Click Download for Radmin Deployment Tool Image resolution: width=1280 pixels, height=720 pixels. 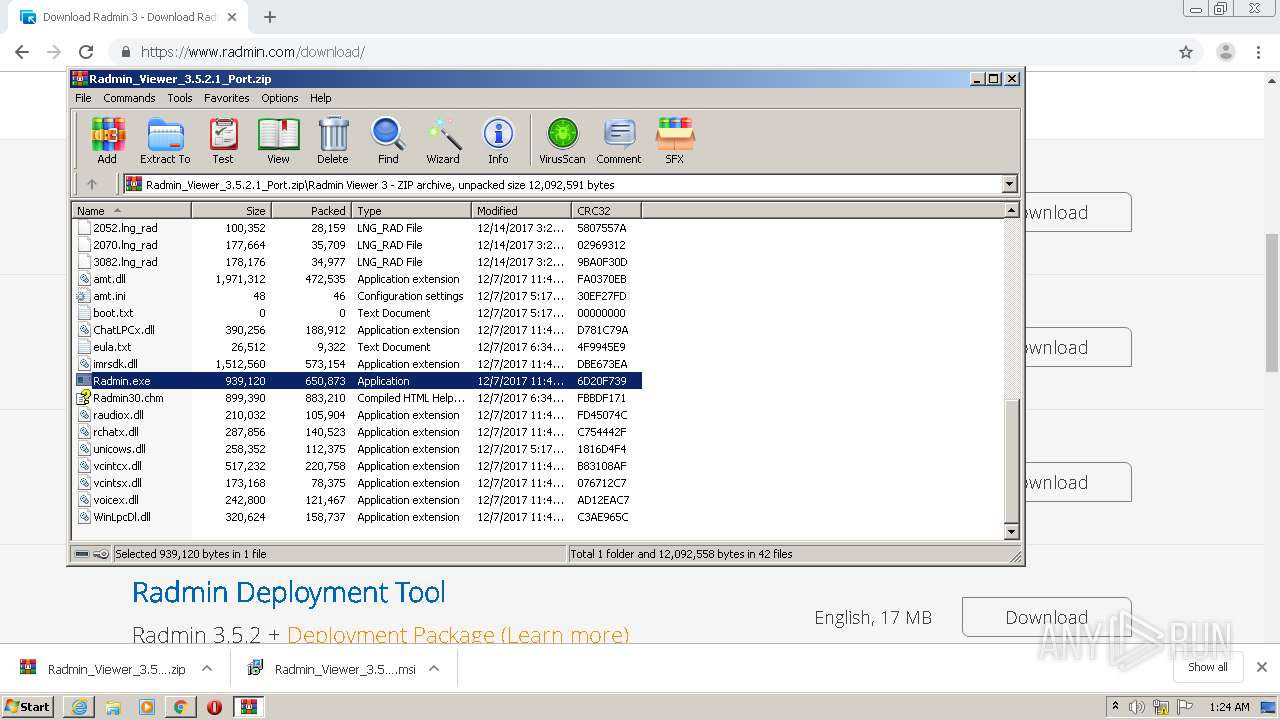[1047, 617]
